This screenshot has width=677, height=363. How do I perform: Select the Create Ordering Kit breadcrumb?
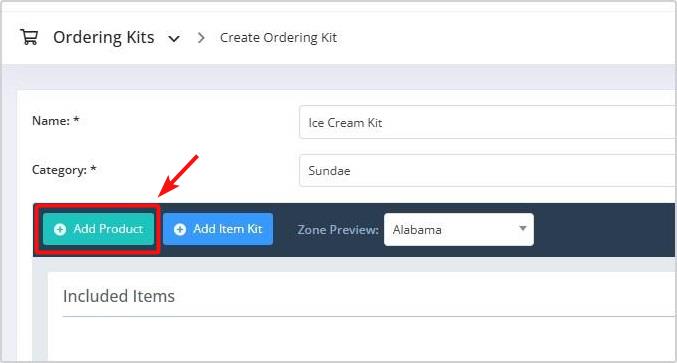(278, 38)
